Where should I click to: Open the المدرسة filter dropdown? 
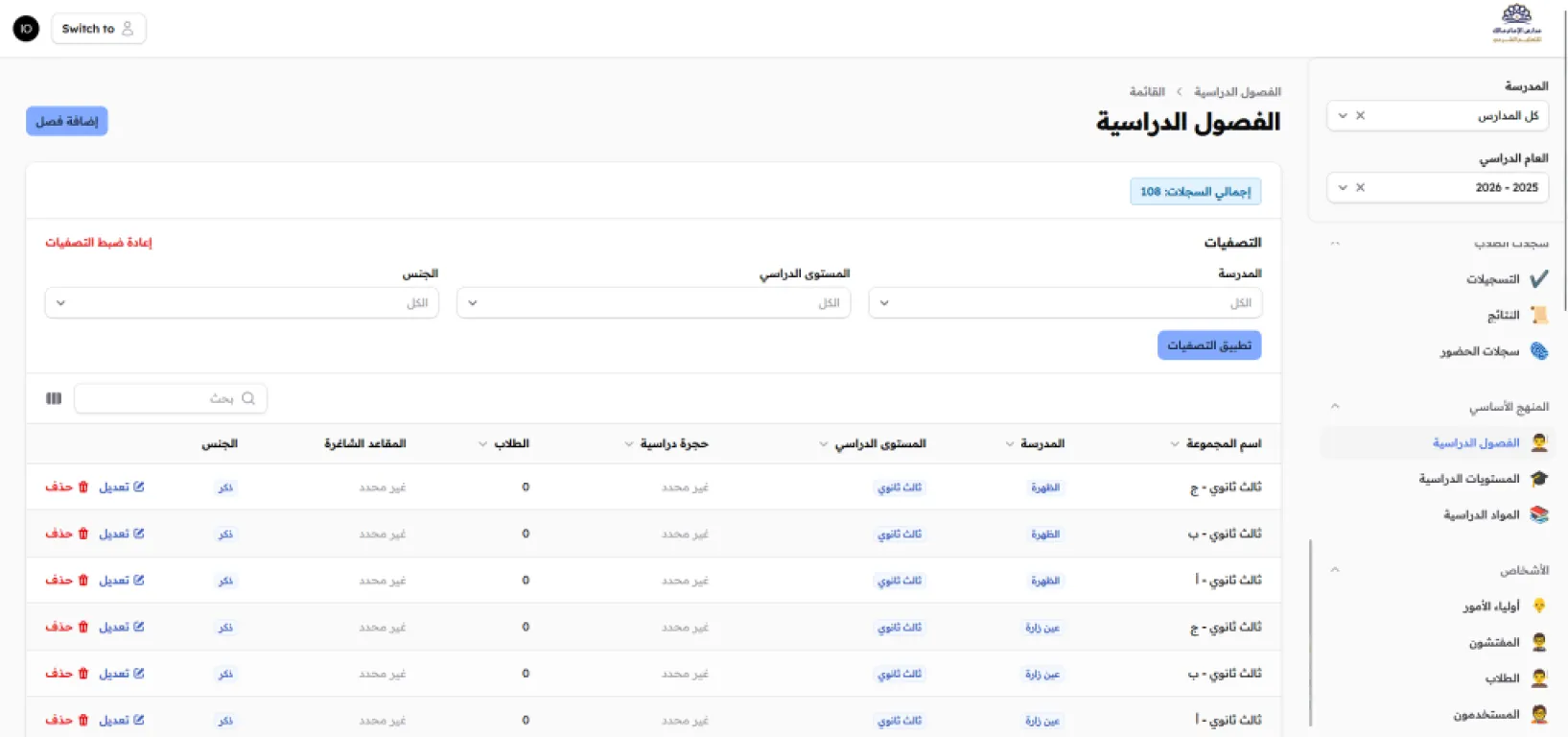tap(1065, 303)
